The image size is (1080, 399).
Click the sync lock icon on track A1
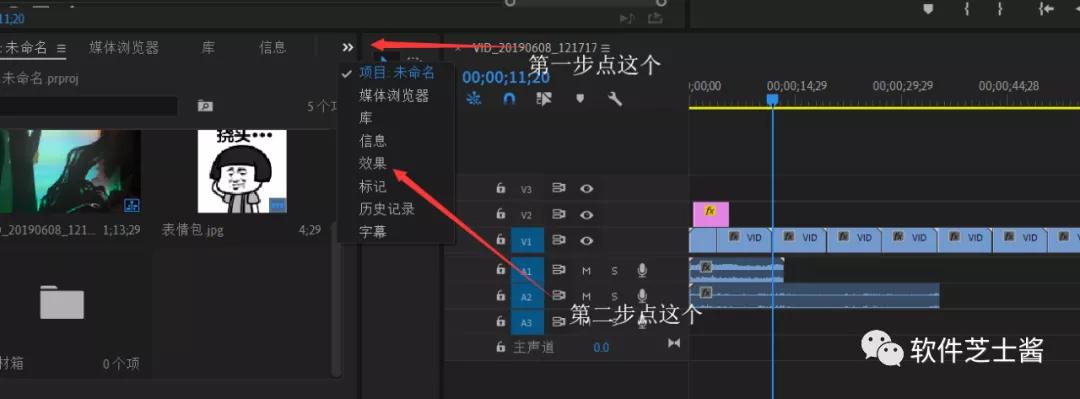point(558,270)
